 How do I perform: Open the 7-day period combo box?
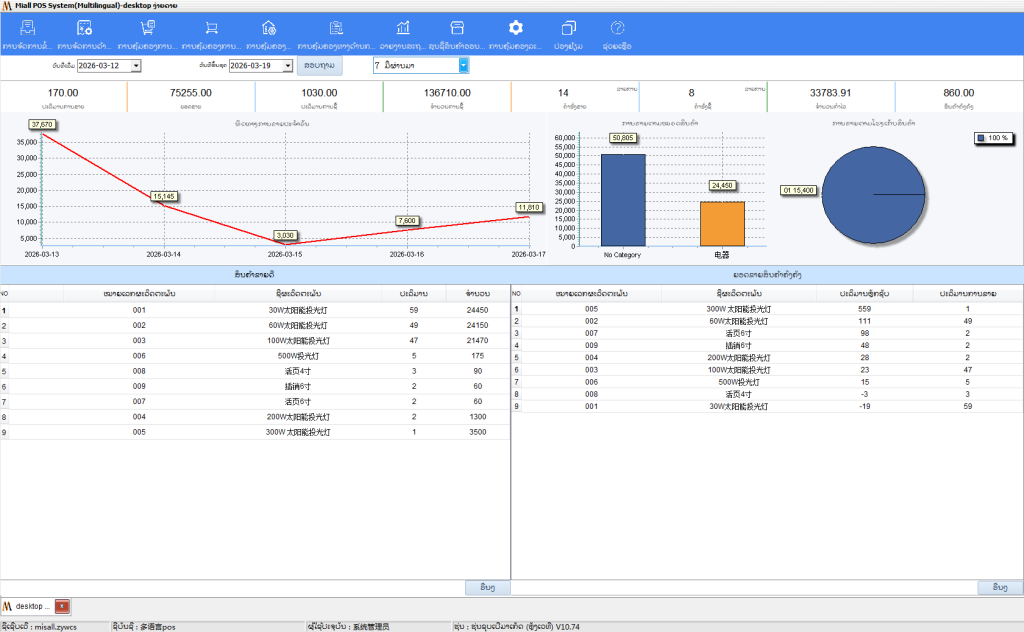click(464, 66)
